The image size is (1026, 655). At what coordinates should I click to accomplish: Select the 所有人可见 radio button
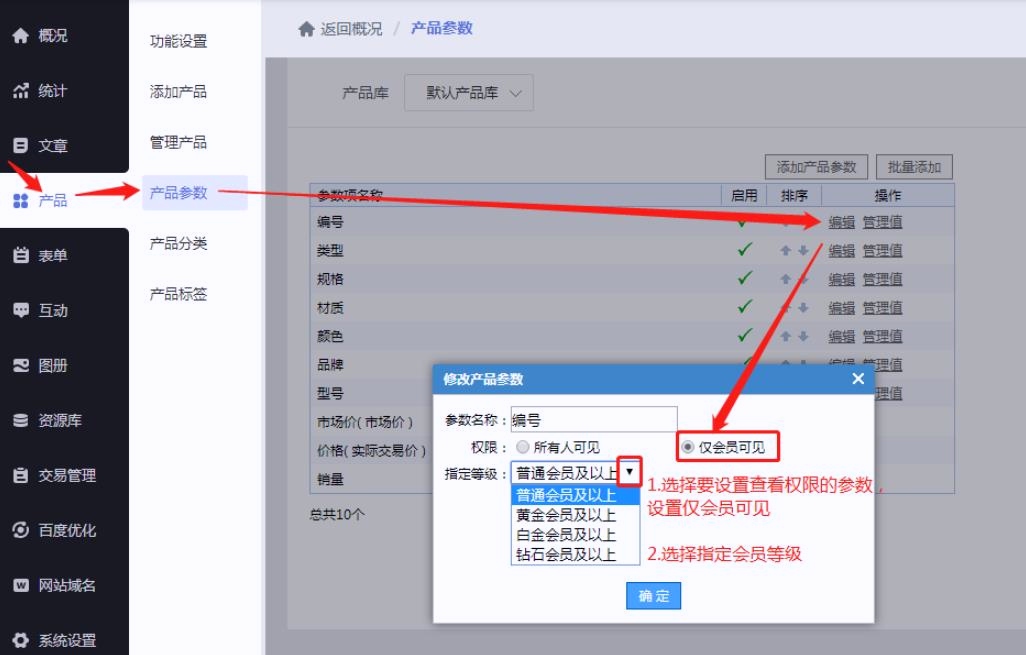pyautogui.click(x=523, y=447)
